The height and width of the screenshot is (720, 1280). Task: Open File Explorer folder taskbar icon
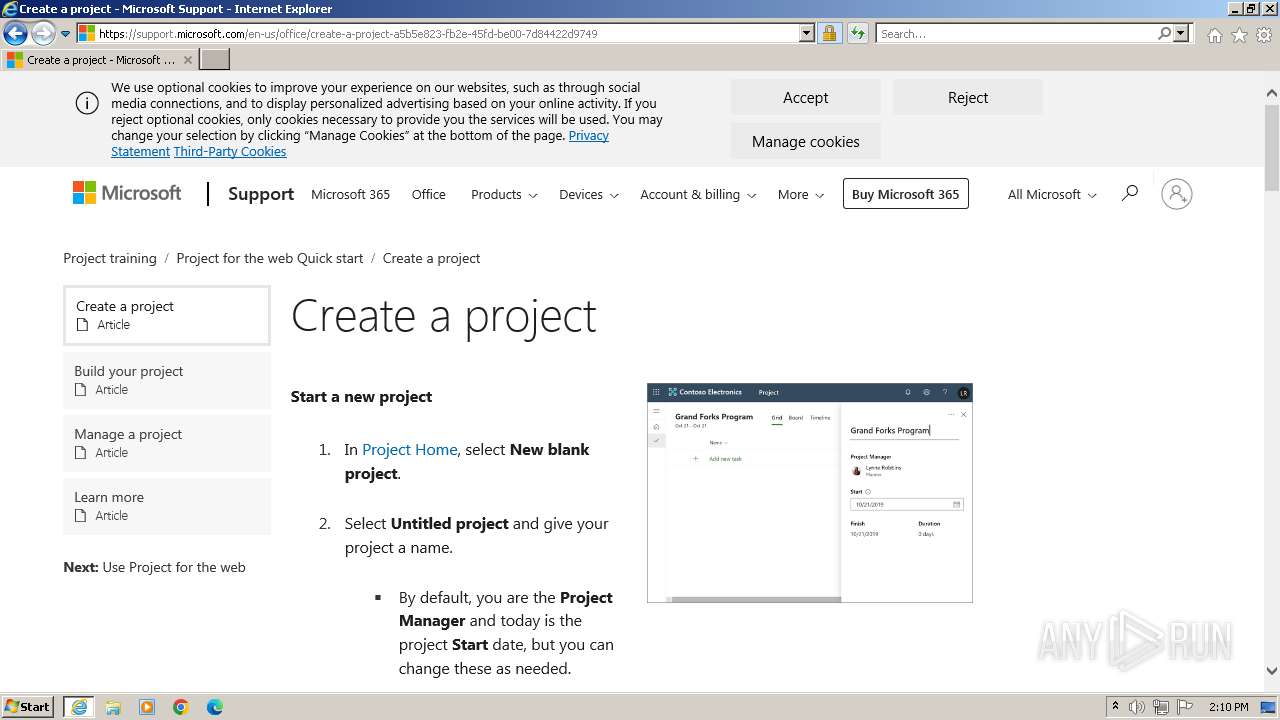[x=113, y=707]
